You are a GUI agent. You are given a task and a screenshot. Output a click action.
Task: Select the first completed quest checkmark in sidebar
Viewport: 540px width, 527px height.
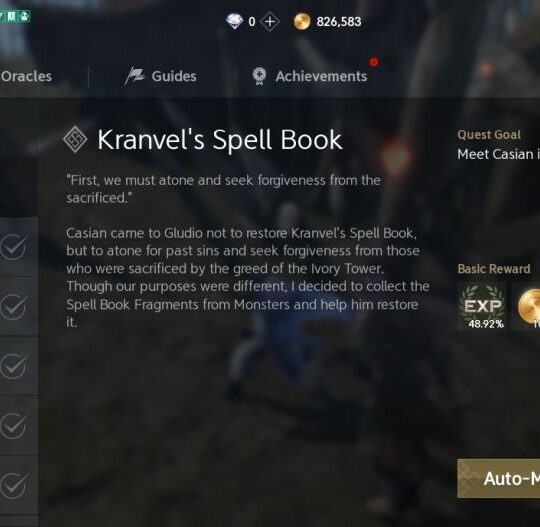(x=13, y=247)
